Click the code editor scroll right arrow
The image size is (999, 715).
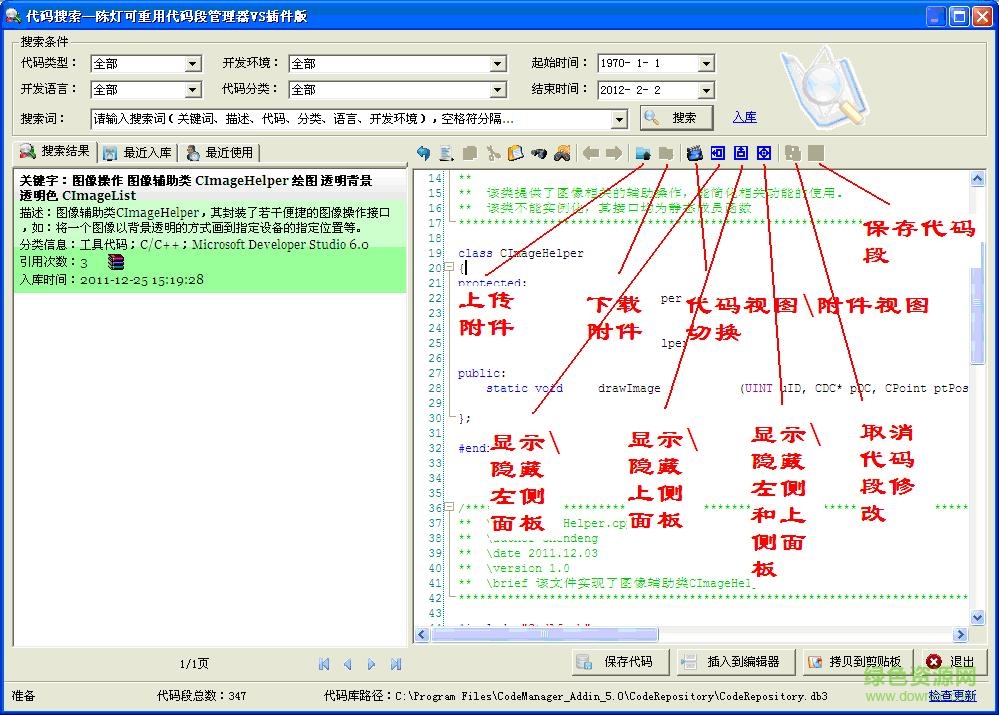pyautogui.click(x=961, y=634)
